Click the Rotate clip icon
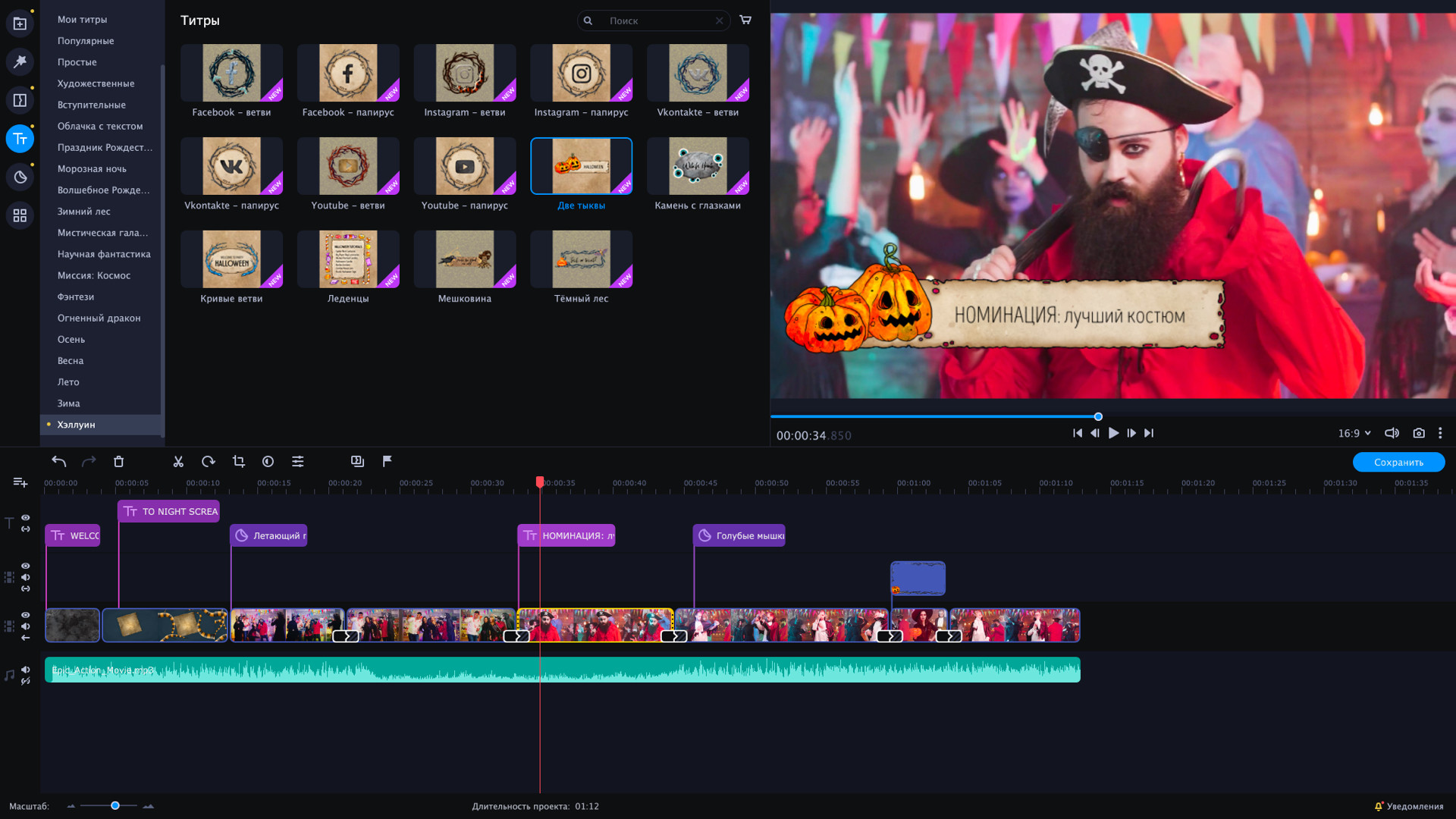The height and width of the screenshot is (819, 1456). pos(208,461)
